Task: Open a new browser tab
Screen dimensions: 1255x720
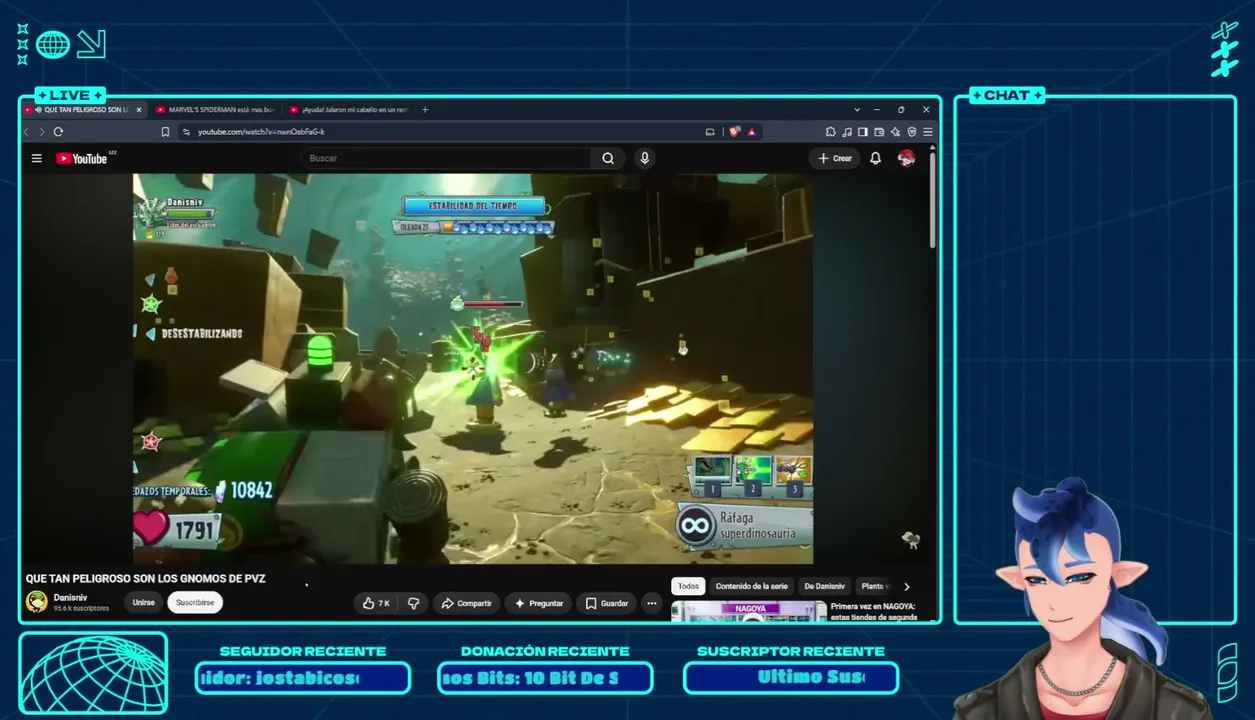Action: pyautogui.click(x=425, y=110)
